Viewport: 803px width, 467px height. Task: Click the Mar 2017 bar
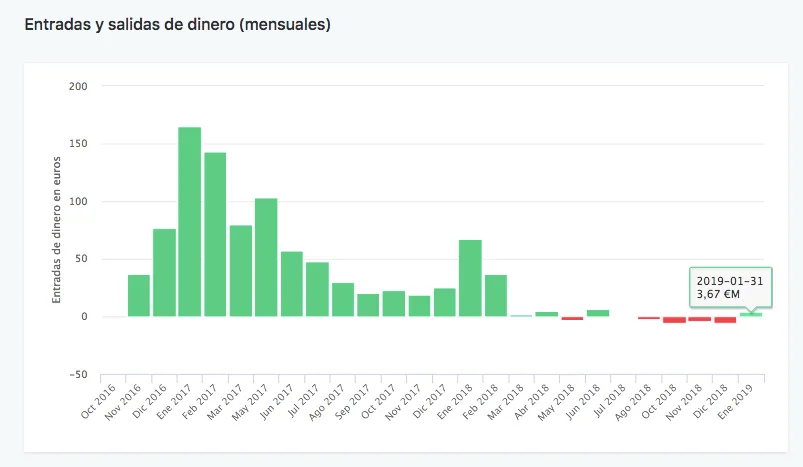point(241,271)
